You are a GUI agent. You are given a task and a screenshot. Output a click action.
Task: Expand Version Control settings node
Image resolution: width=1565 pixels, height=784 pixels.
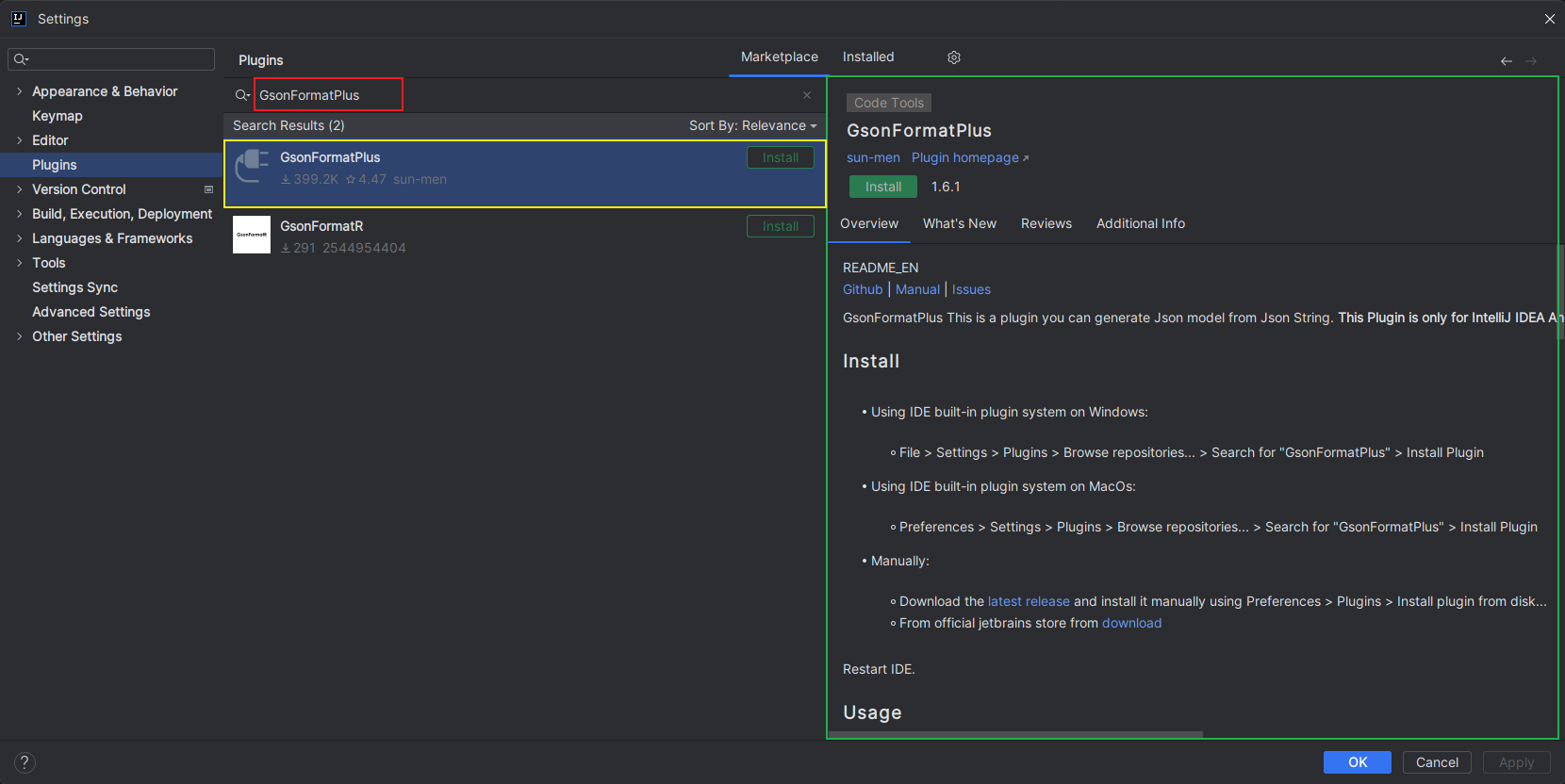click(x=19, y=189)
